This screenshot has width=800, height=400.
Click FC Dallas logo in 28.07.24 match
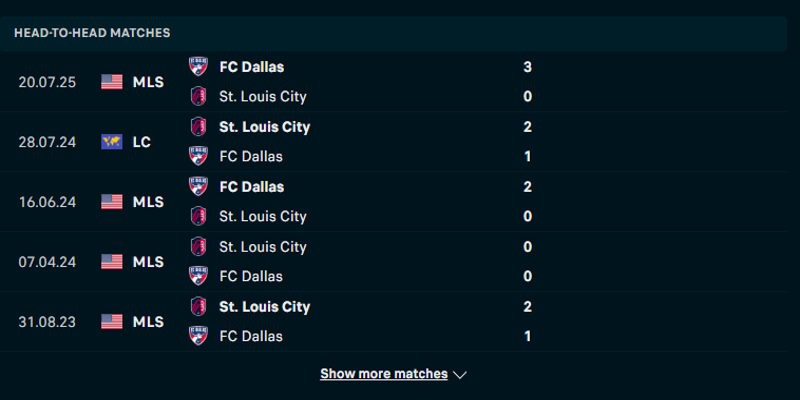click(198, 156)
